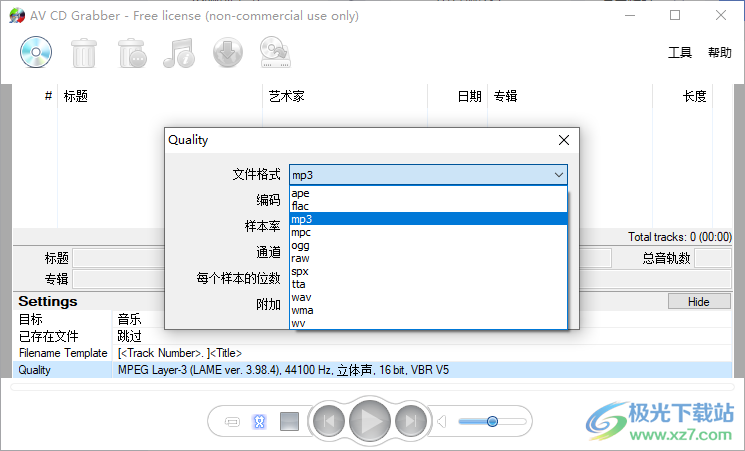Click the download arrow toolbar icon
Screen dimensions: 745x451
click(x=228, y=53)
